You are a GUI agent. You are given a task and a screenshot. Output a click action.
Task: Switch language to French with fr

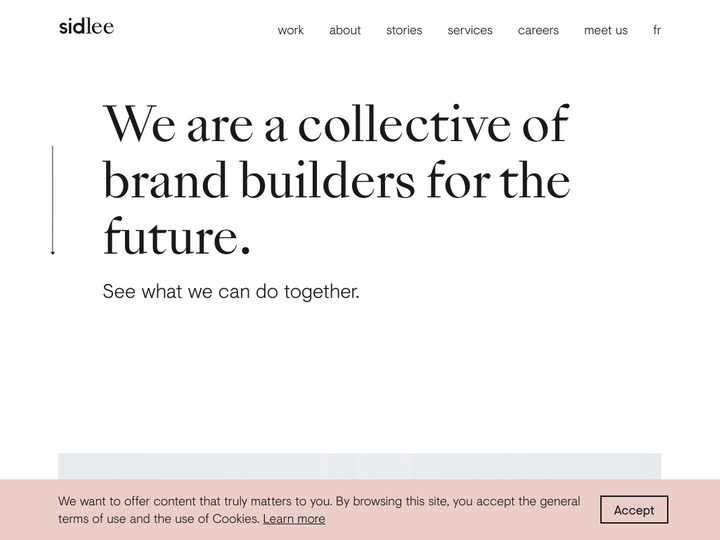657,30
